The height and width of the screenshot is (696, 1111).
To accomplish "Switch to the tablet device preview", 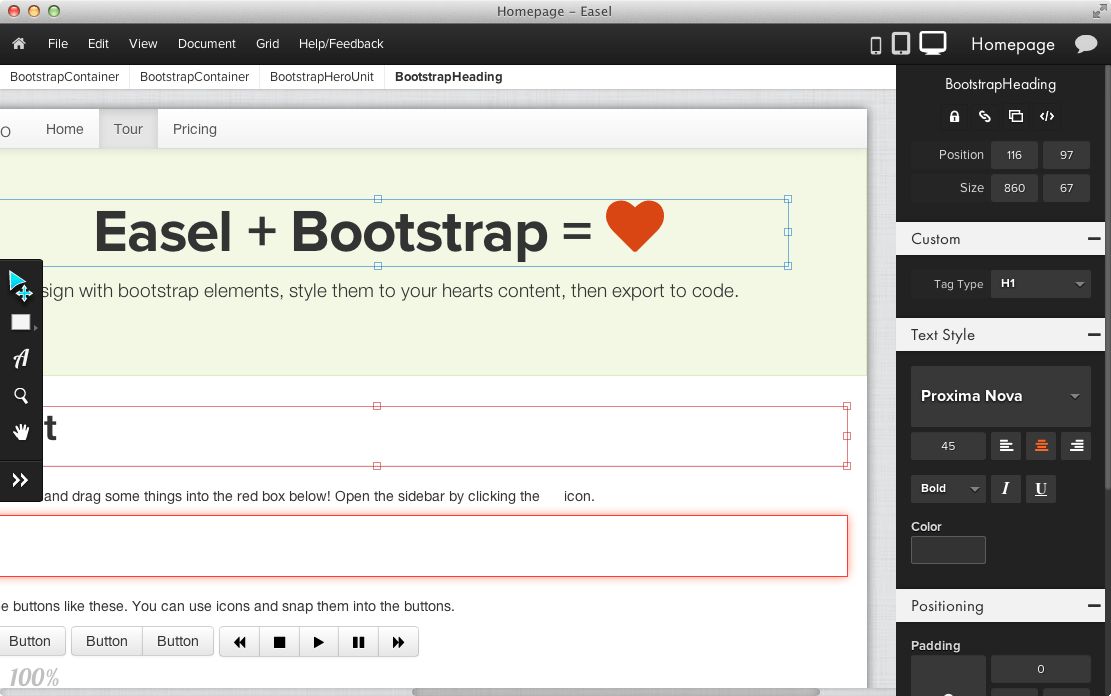I will pos(901,44).
